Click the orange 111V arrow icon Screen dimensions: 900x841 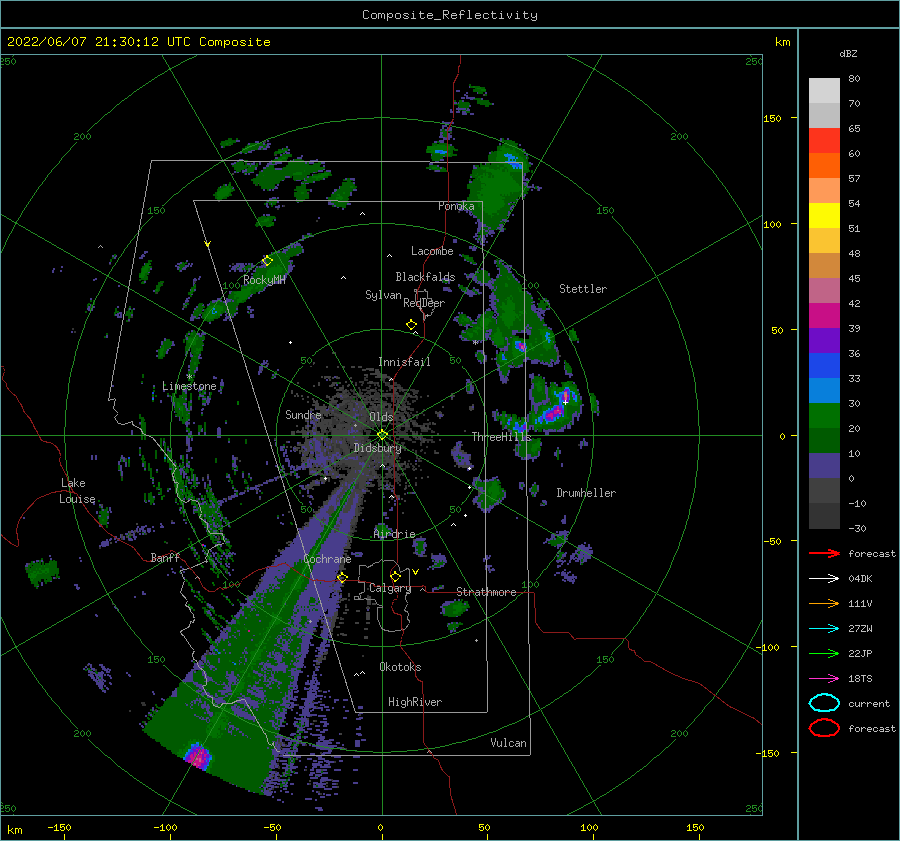(x=824, y=603)
